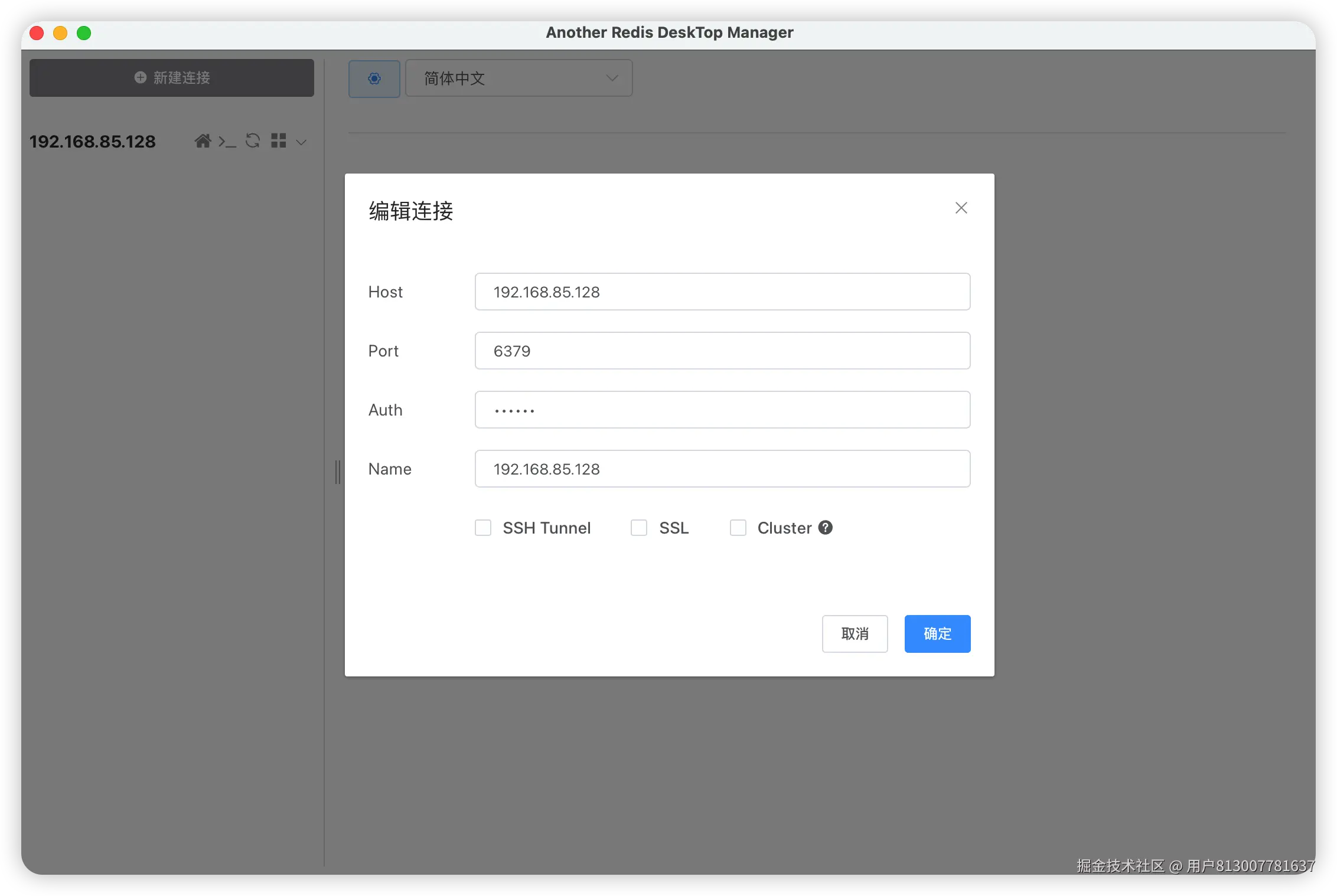
Task: Enable the SSH Tunnel checkbox
Action: coord(483,528)
